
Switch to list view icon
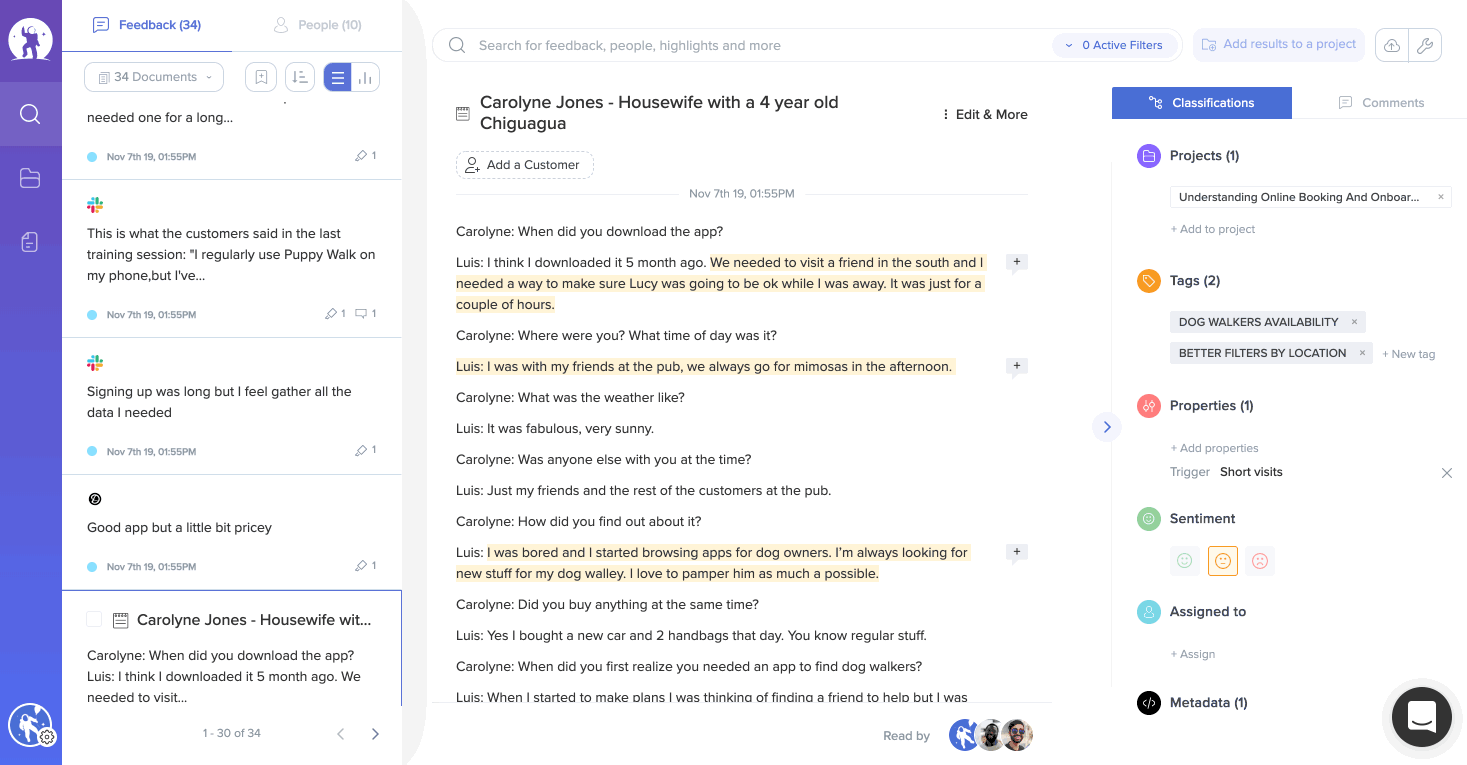coord(337,77)
